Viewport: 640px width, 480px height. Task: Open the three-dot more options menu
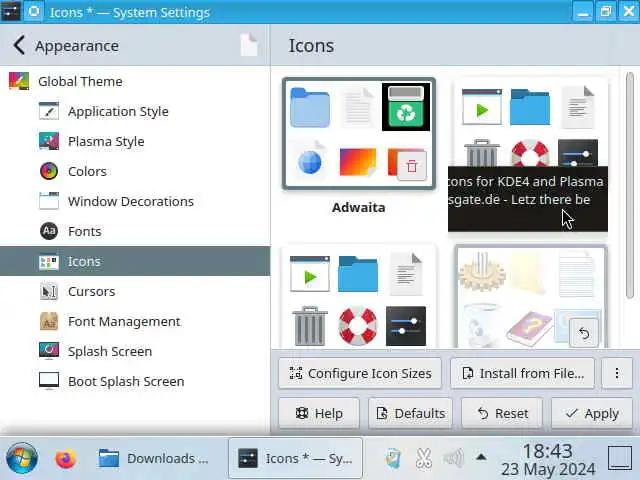(617, 373)
